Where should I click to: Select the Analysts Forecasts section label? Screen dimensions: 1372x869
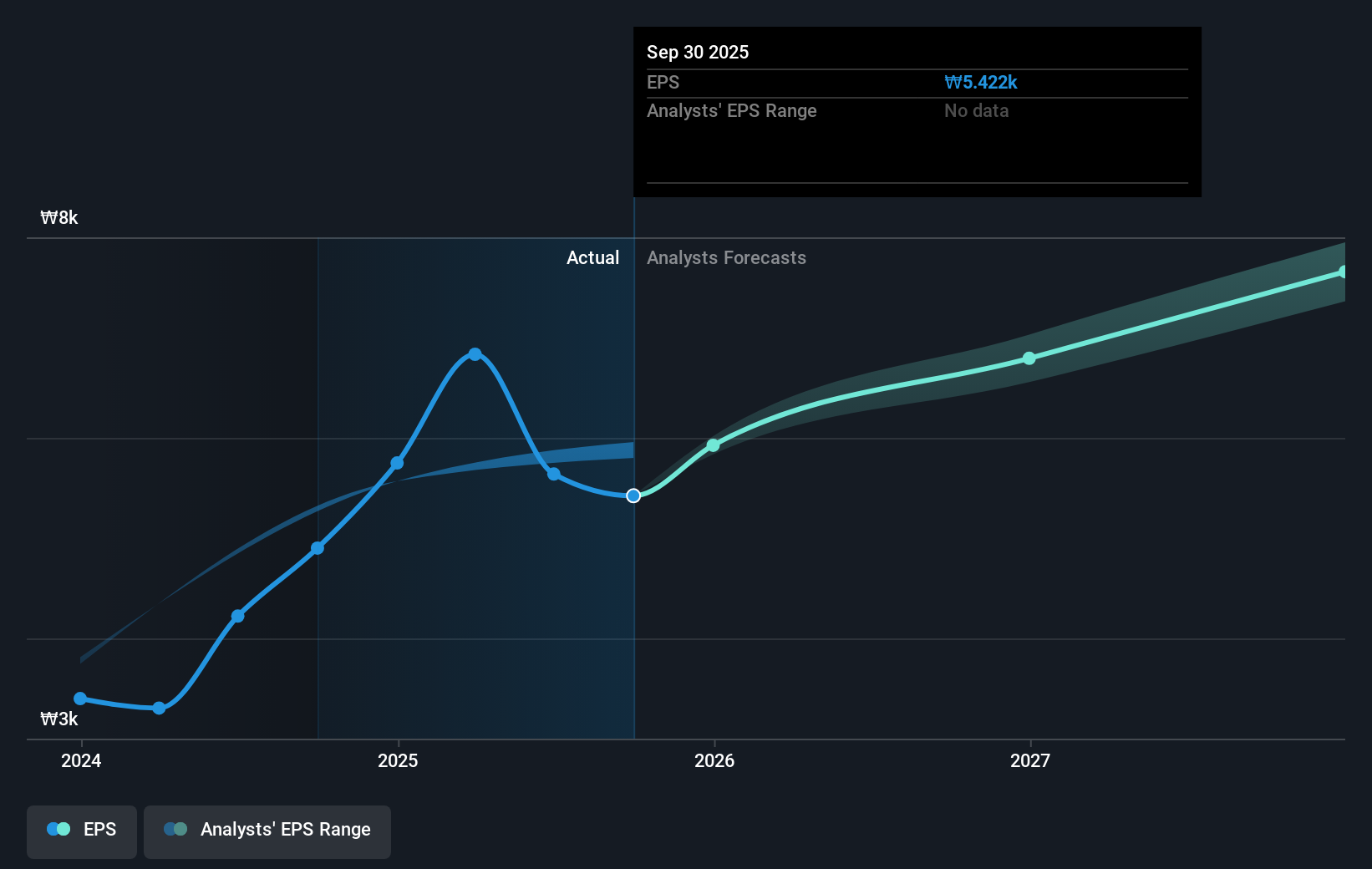pos(726,257)
